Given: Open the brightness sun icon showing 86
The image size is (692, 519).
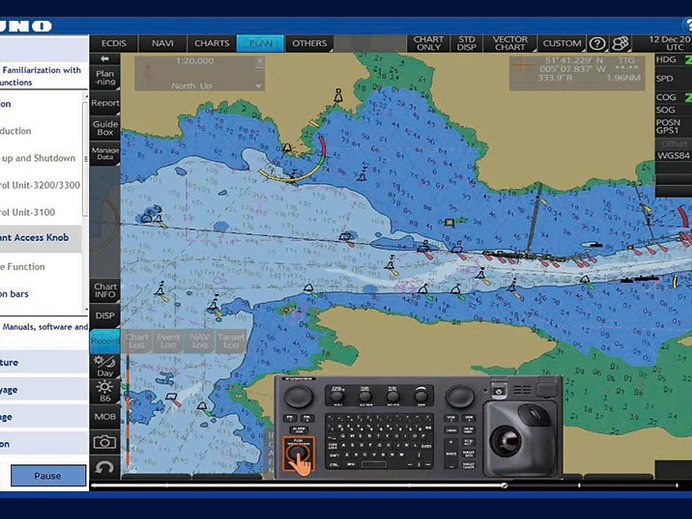Looking at the screenshot, I should [105, 392].
